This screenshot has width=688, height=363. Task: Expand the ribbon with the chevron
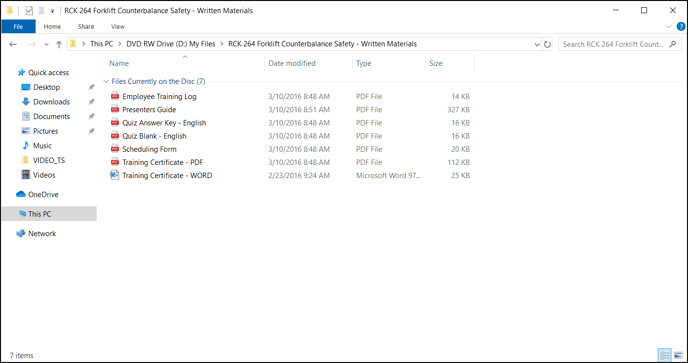click(668, 27)
